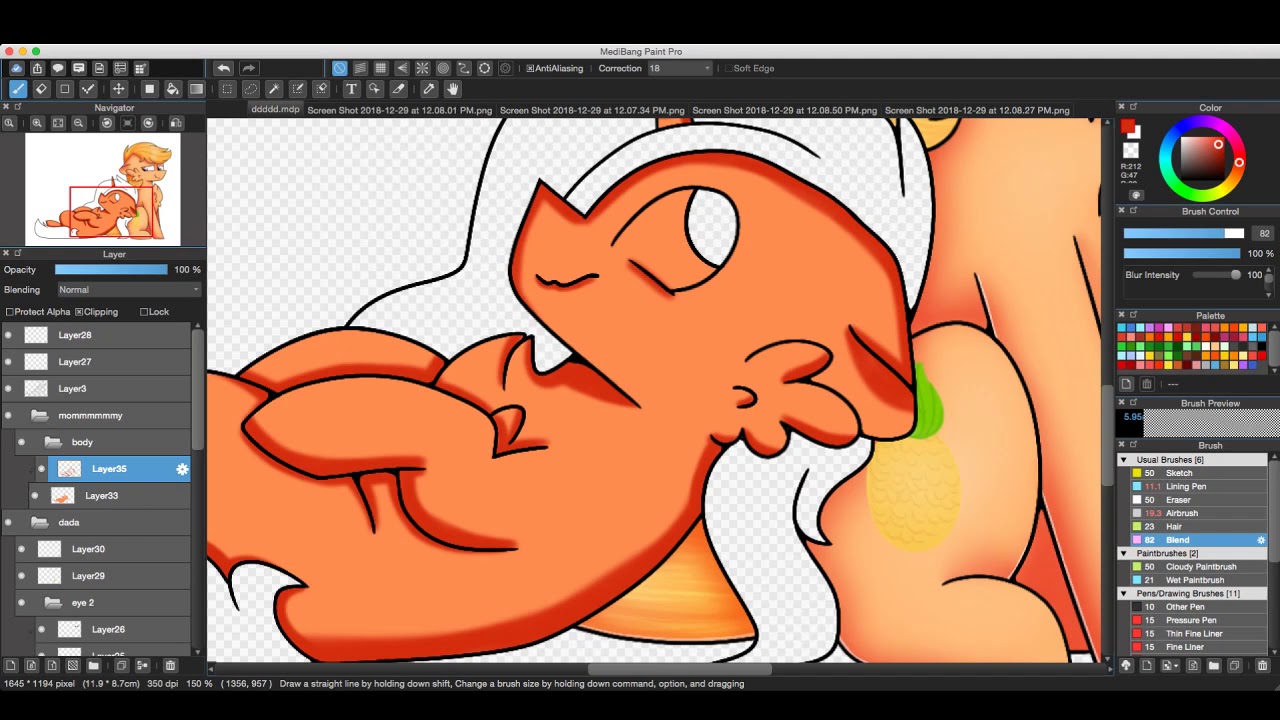This screenshot has width=1280, height=720.
Task: Collapse the Usual Brushes group
Action: pos(1123,460)
